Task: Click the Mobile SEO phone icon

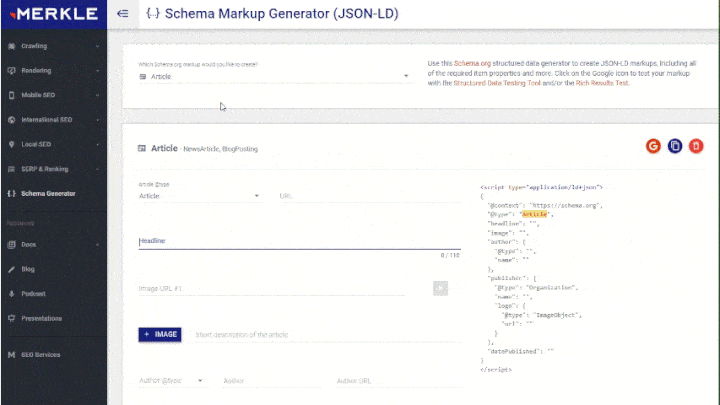Action: [11, 95]
